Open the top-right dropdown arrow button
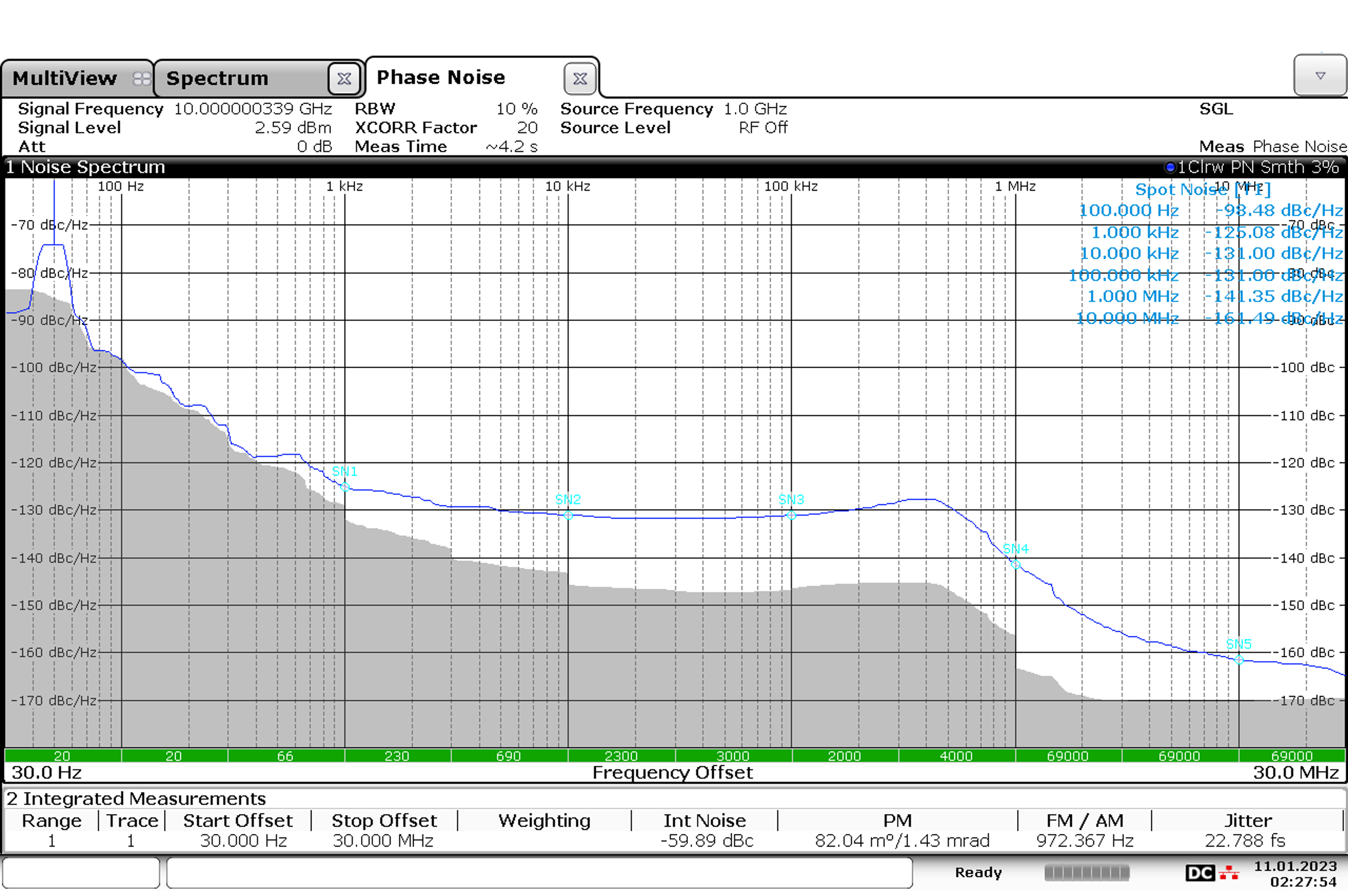Image resolution: width=1348 pixels, height=896 pixels. 1320,76
